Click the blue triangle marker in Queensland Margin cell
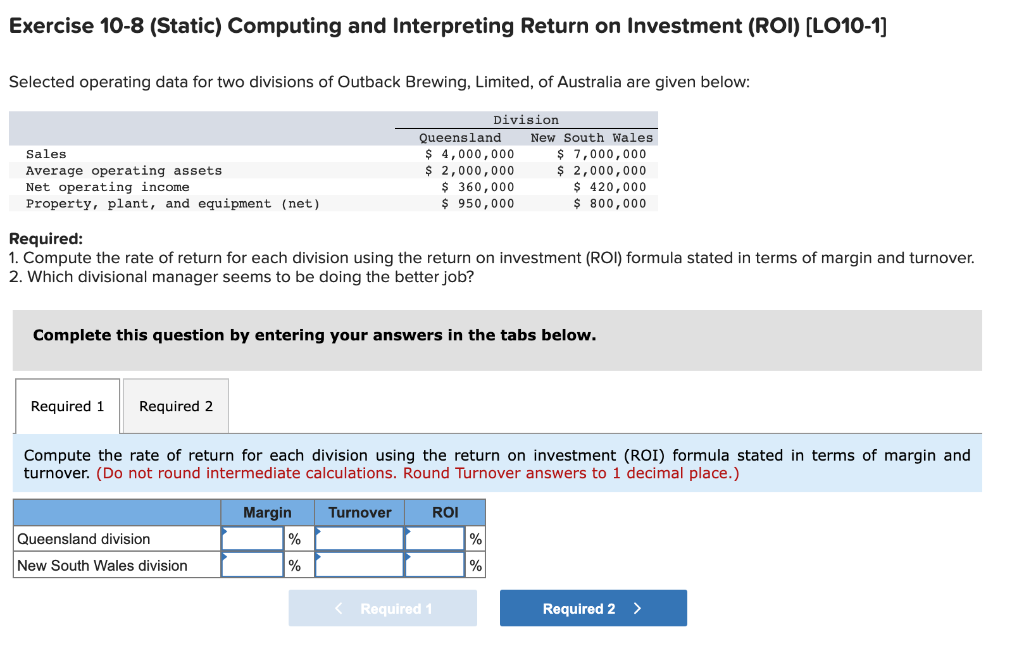The image size is (1024, 658). (226, 530)
